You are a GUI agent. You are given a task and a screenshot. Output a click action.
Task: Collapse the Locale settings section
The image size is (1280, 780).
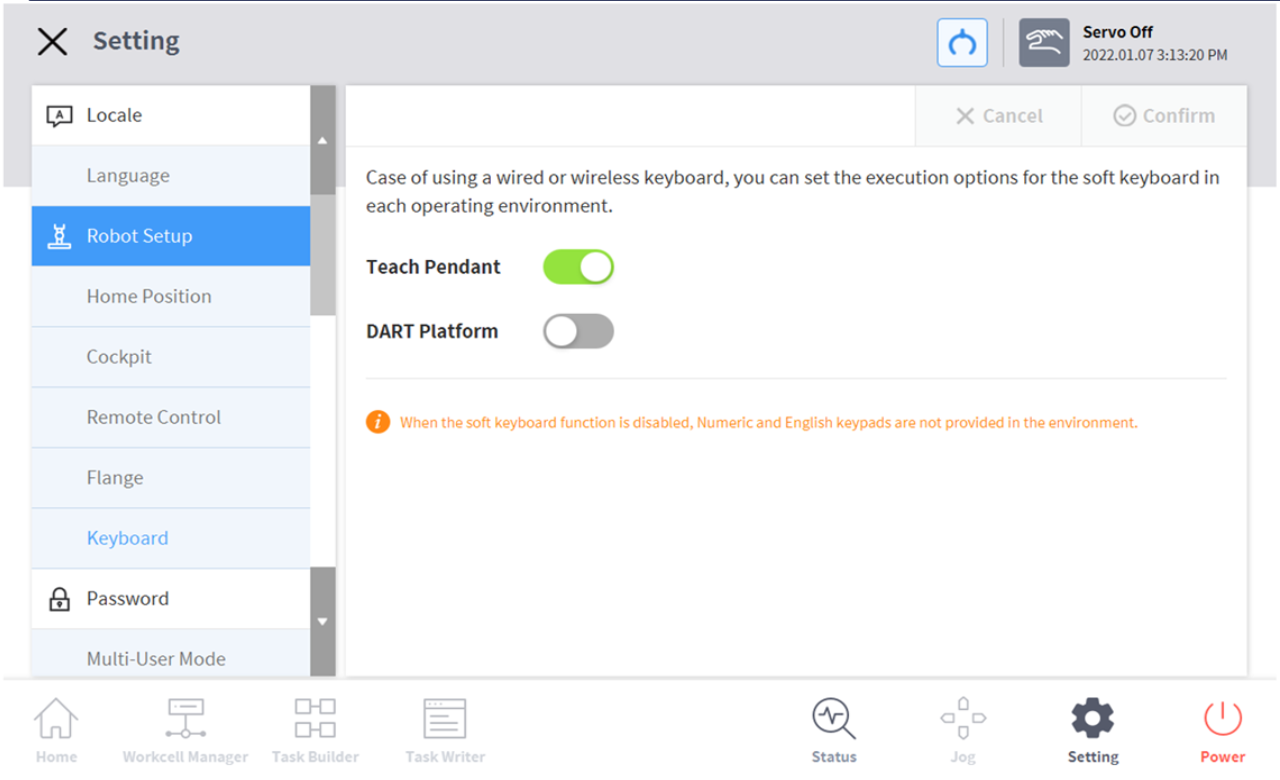[x=170, y=115]
